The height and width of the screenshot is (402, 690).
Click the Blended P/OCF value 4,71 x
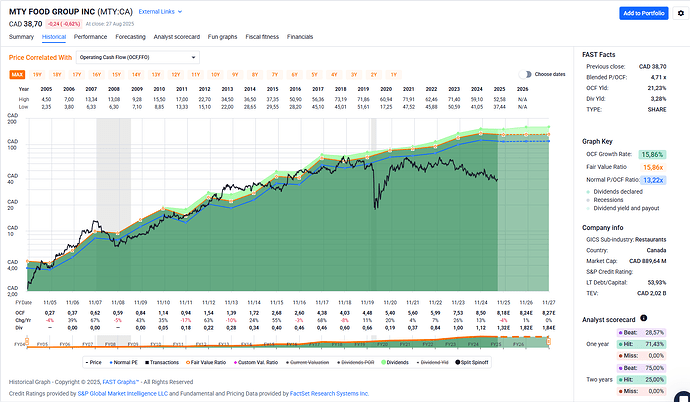pos(657,77)
